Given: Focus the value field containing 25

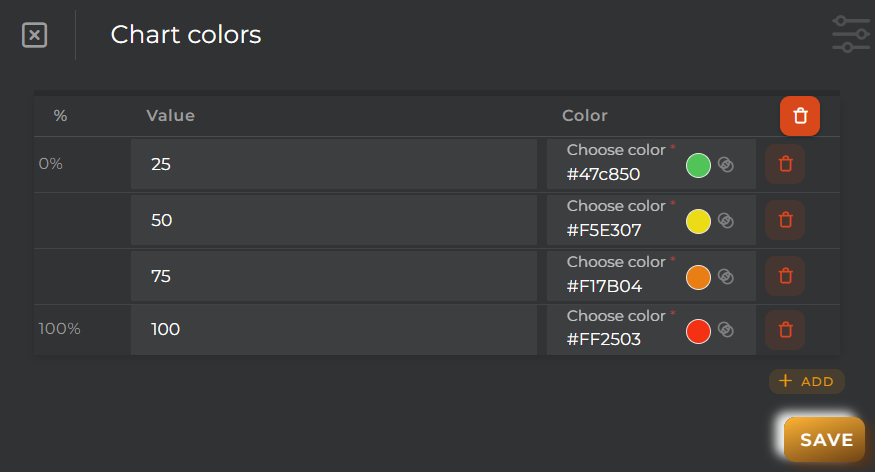Looking at the screenshot, I should [334, 164].
